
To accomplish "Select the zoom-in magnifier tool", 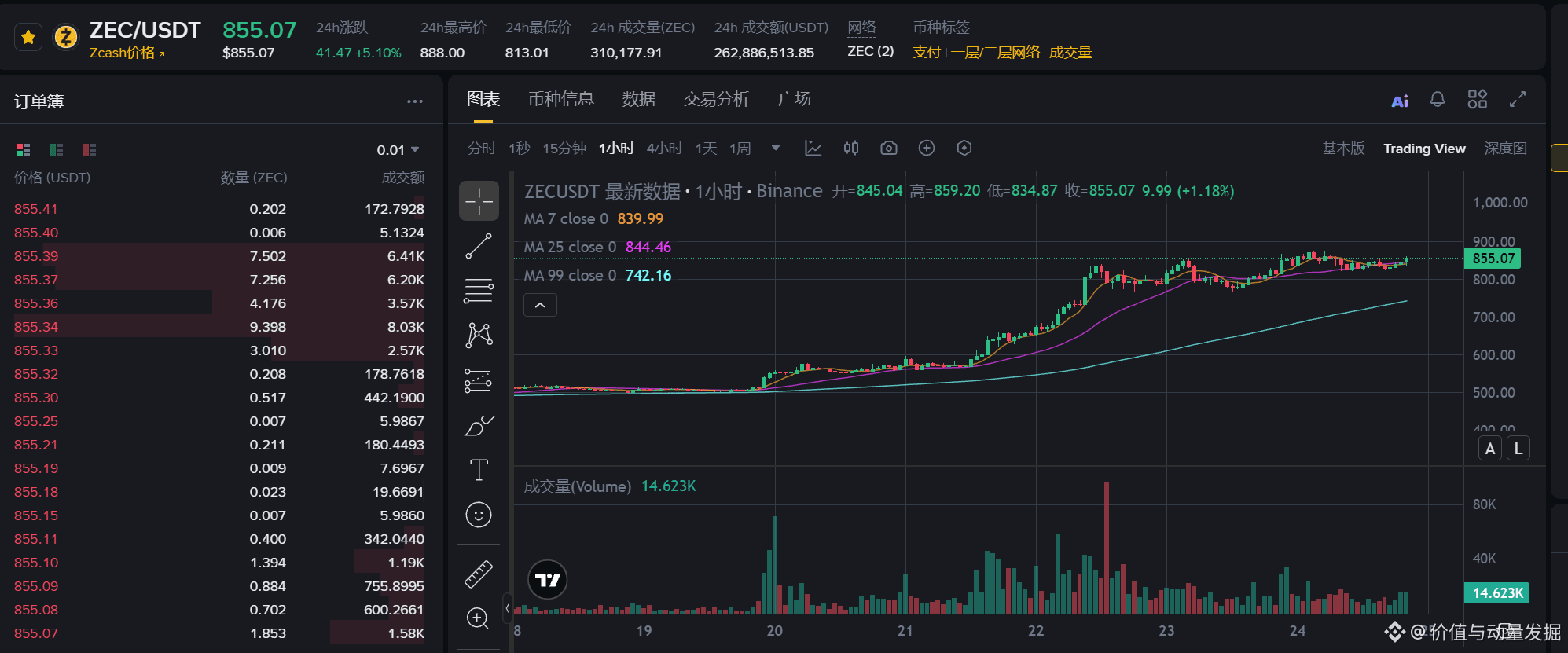I will (x=478, y=618).
